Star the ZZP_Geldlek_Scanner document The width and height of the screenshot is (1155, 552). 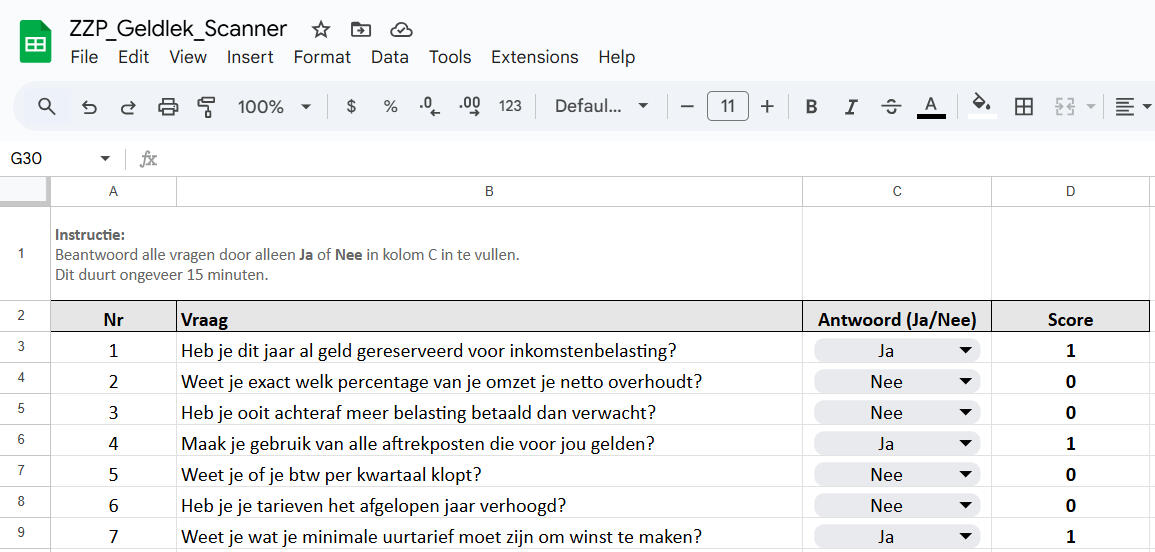click(x=320, y=29)
